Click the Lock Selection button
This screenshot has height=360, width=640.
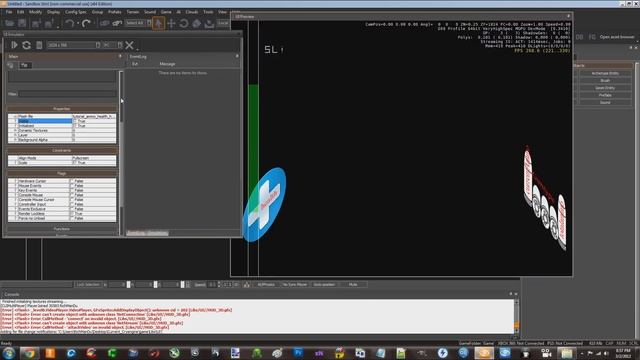(x=88, y=284)
